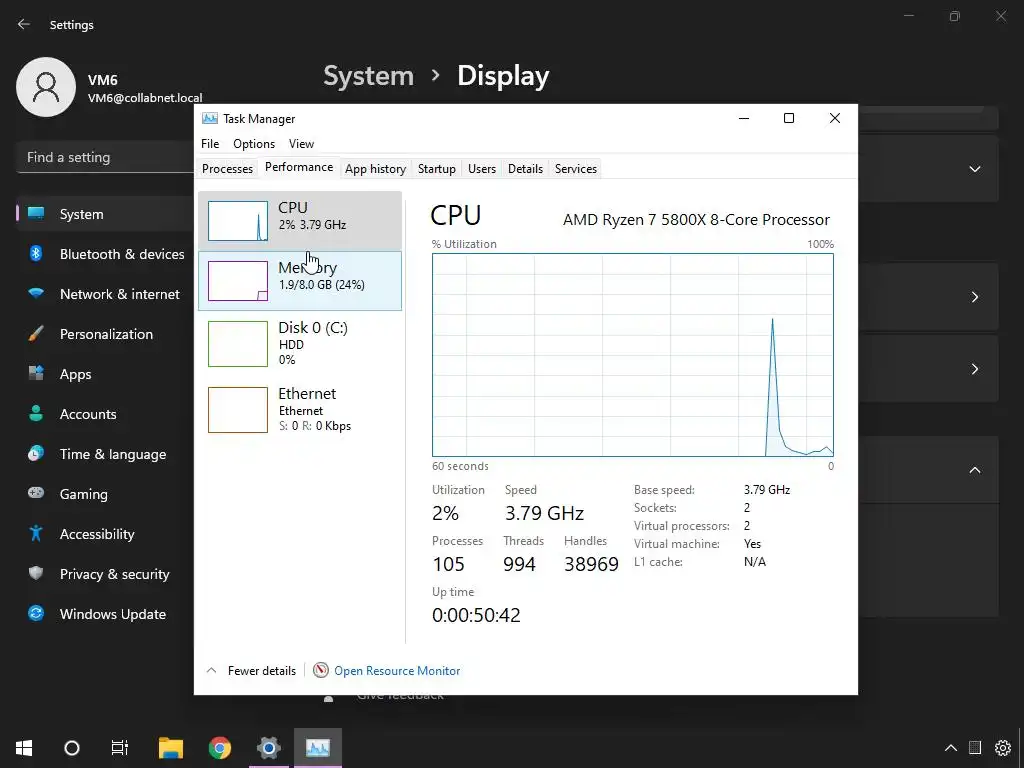Click the 0:00:50:42 up time value
This screenshot has height=768, width=1024.
click(476, 615)
